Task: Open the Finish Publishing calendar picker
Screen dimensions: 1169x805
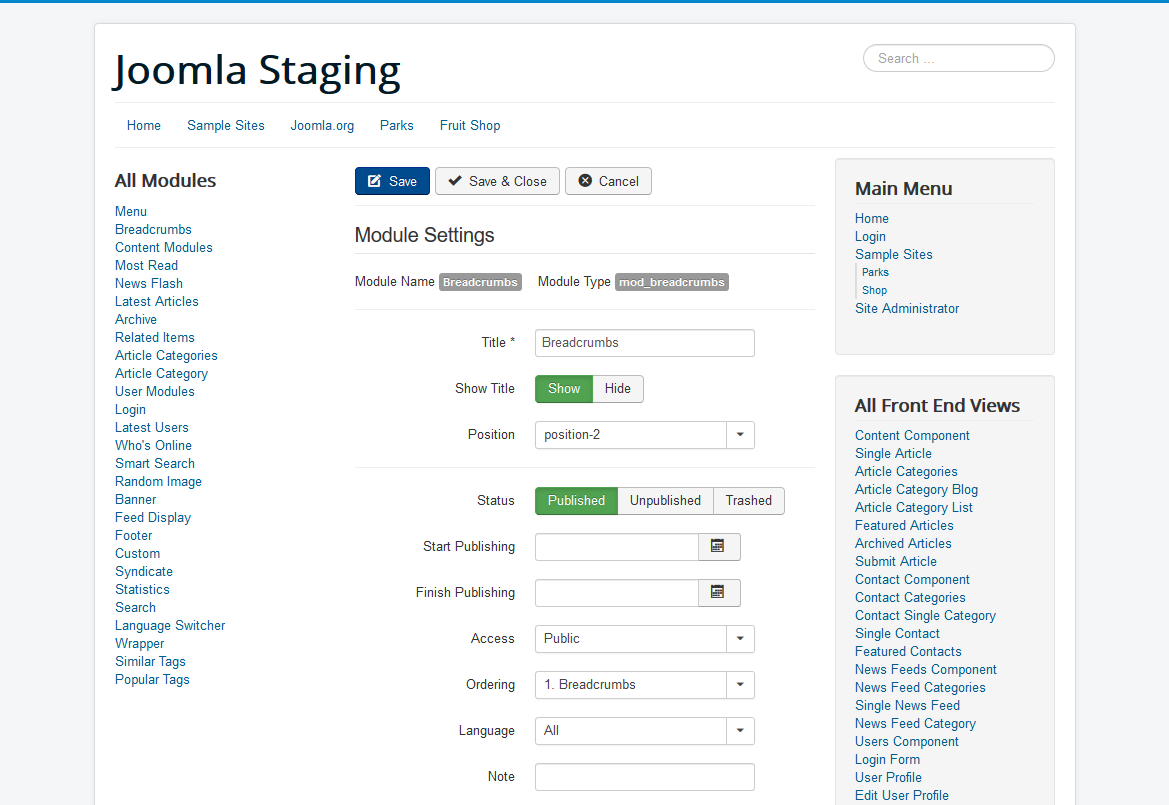Action: click(719, 593)
